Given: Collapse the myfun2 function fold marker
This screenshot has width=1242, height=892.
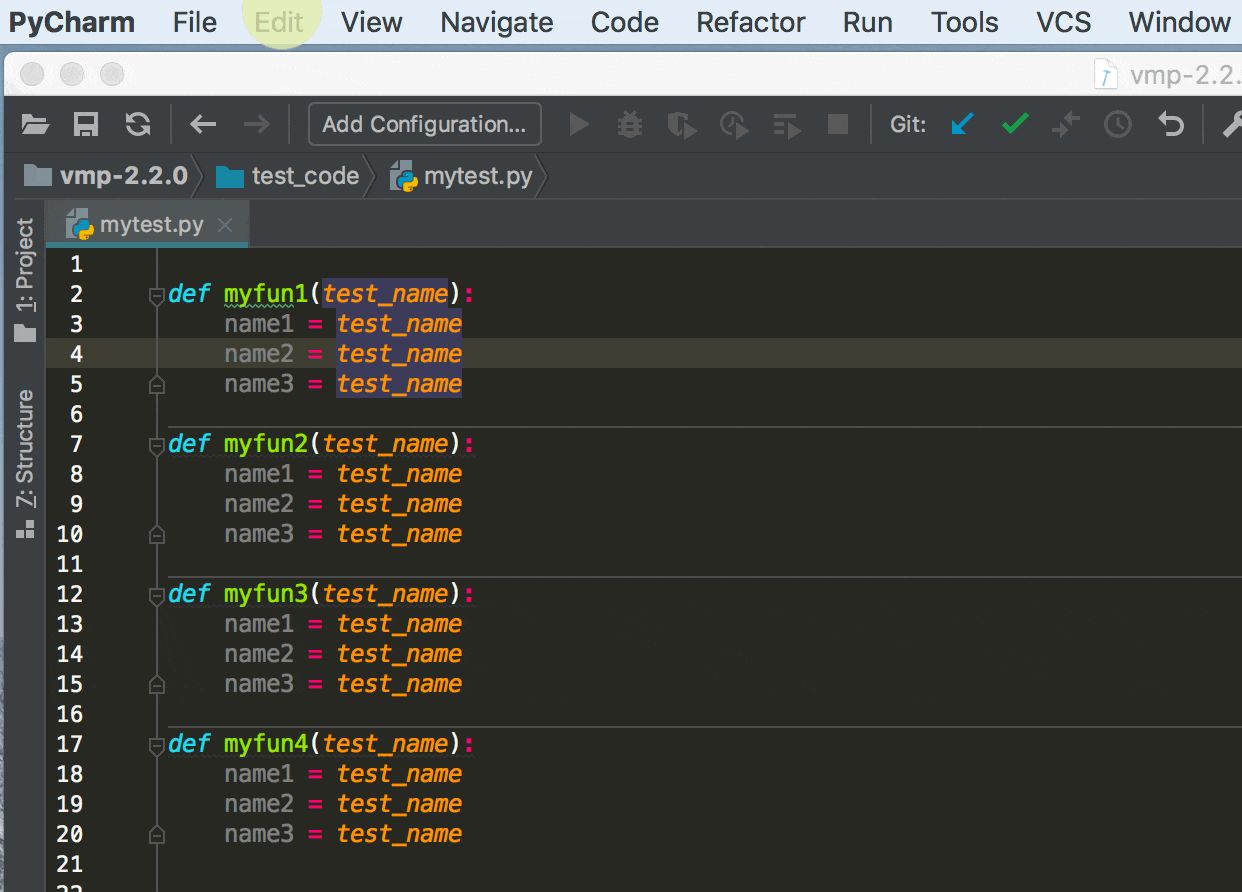Looking at the screenshot, I should pos(156,445).
